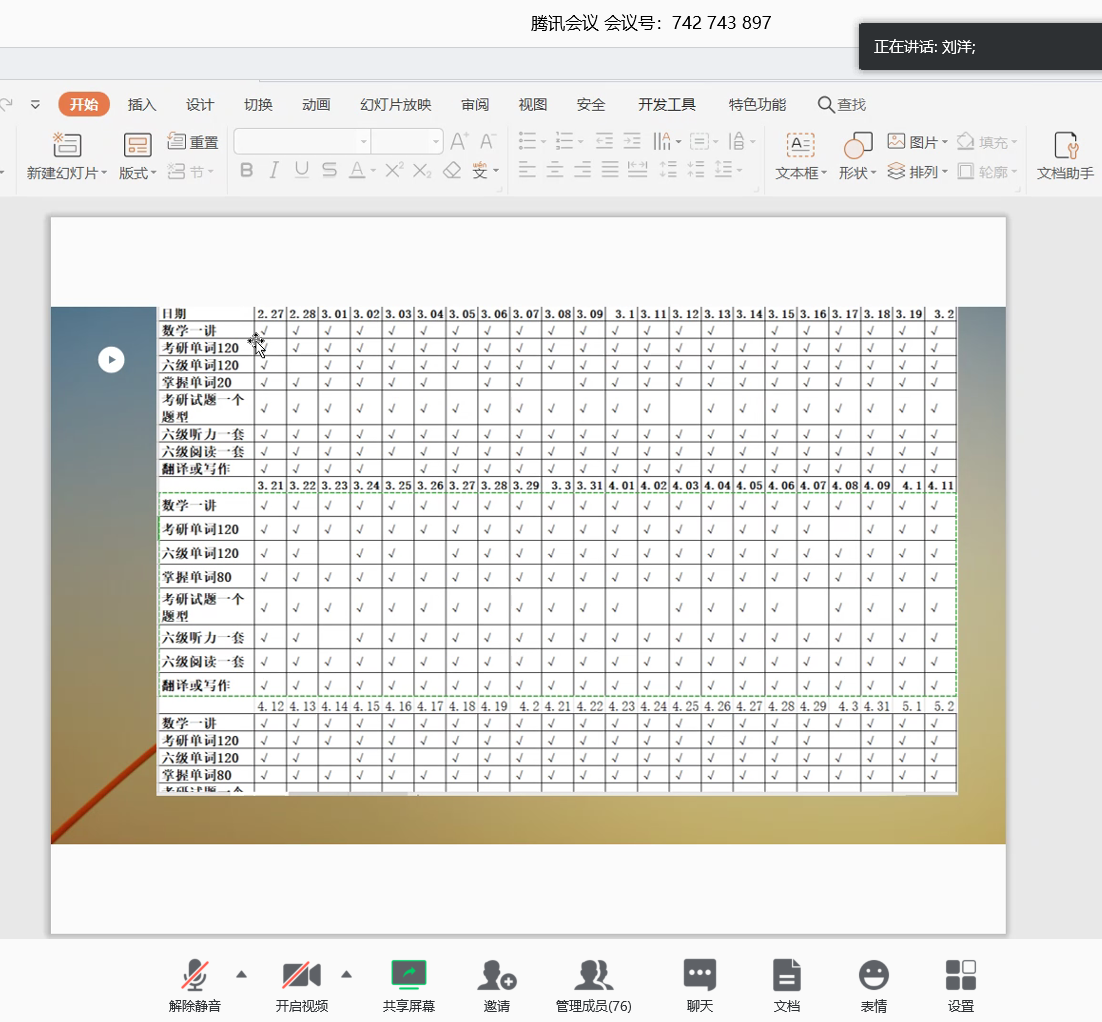This screenshot has width=1102, height=1022.
Task: Click the 重置 reset button
Action: click(x=193, y=142)
